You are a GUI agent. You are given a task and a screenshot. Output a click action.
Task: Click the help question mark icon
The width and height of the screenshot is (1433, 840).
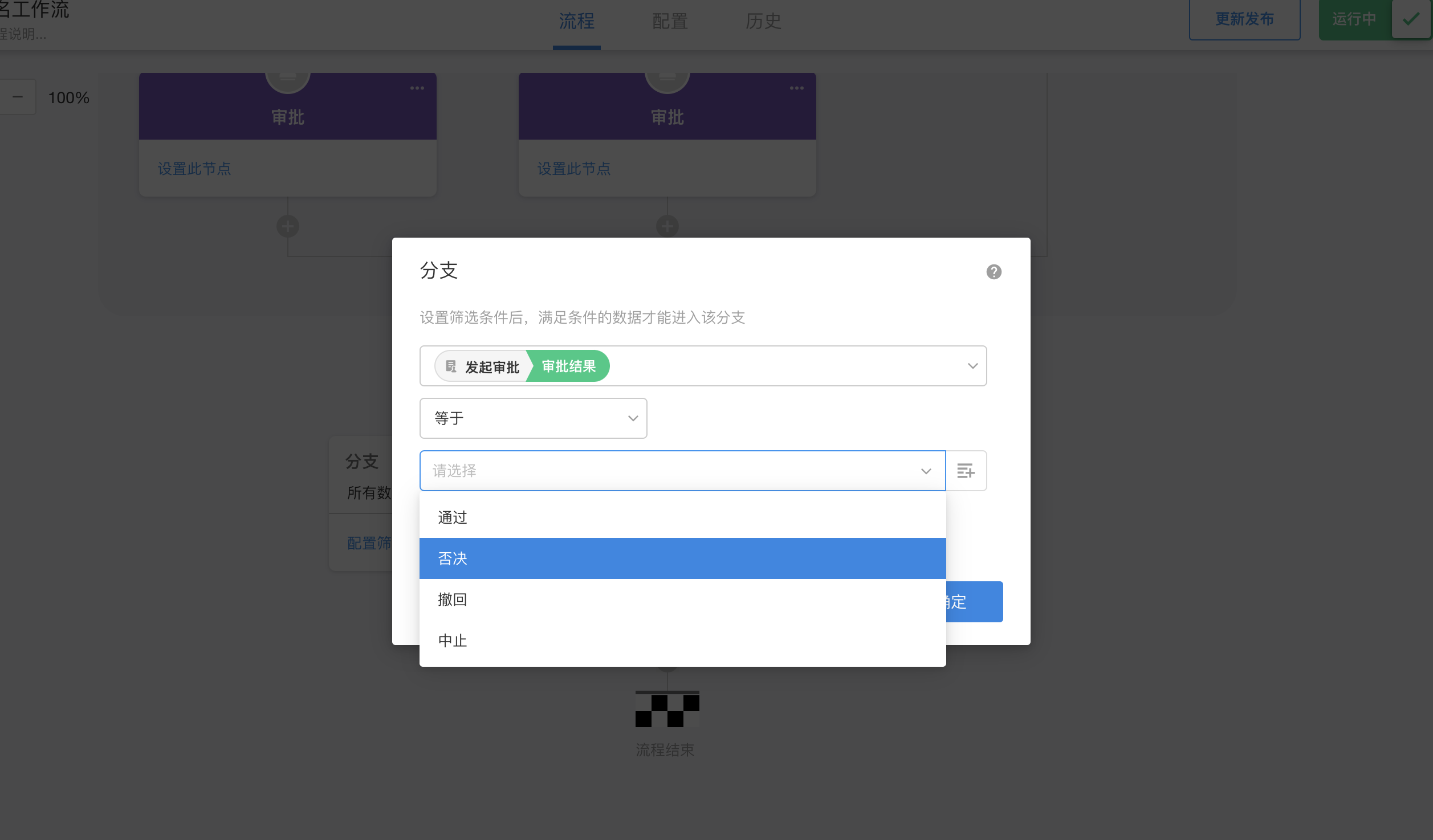[x=994, y=272]
